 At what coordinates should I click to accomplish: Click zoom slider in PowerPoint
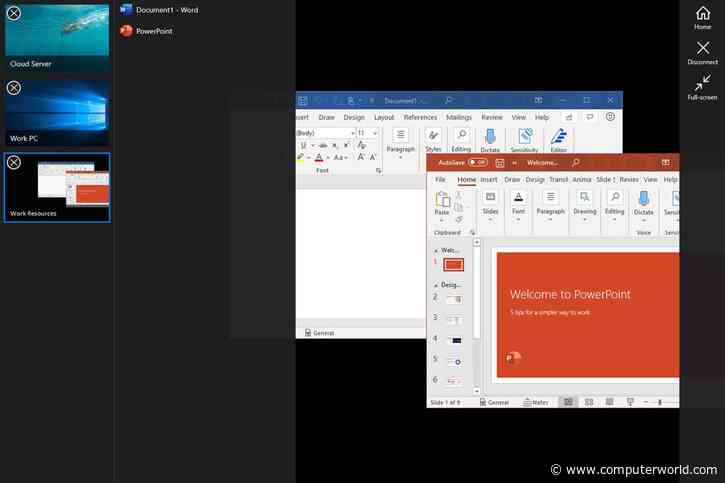660,403
